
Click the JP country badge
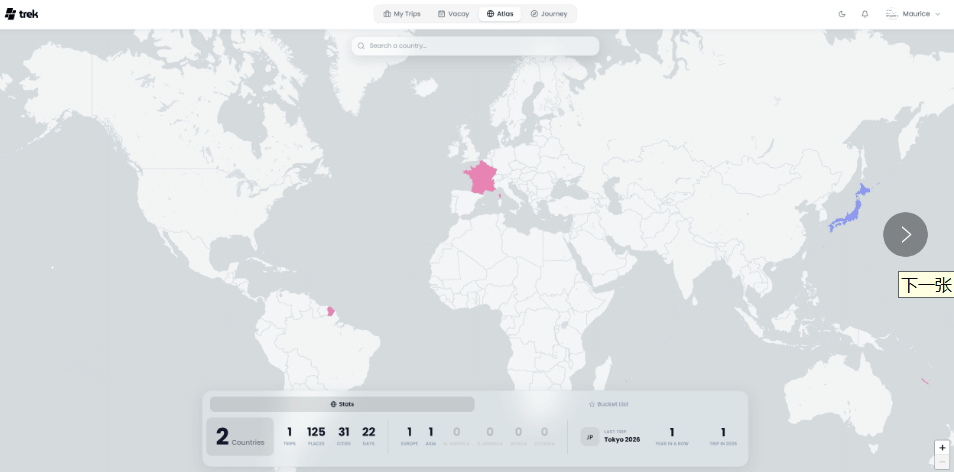click(x=590, y=437)
